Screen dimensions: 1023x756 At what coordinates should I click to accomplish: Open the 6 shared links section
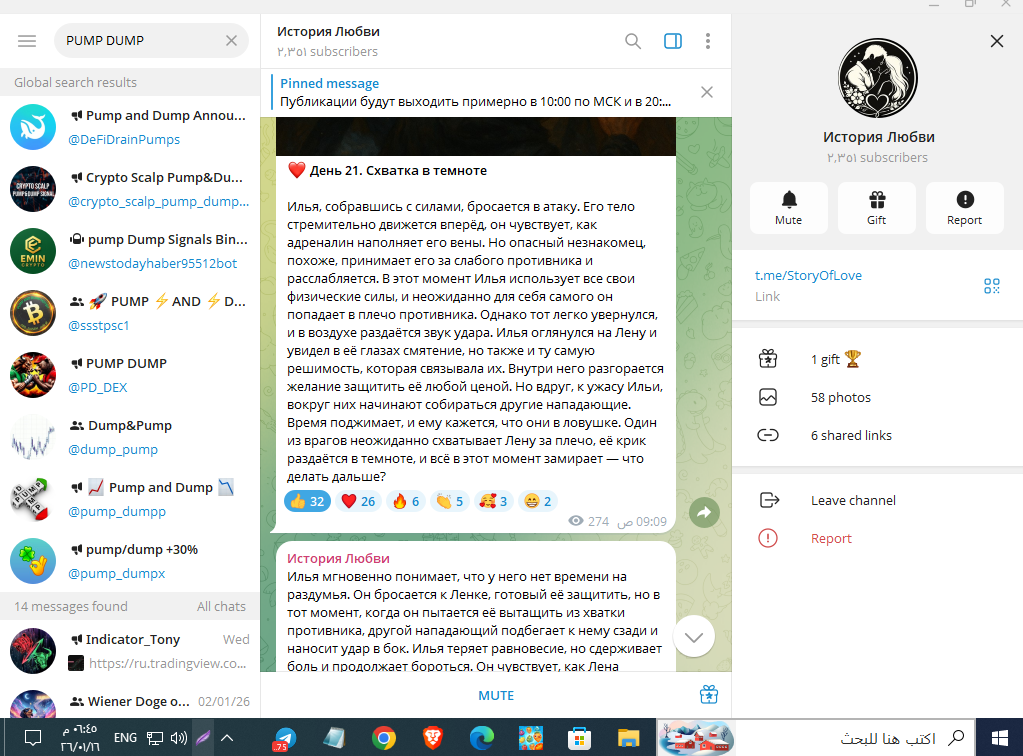click(x=878, y=435)
